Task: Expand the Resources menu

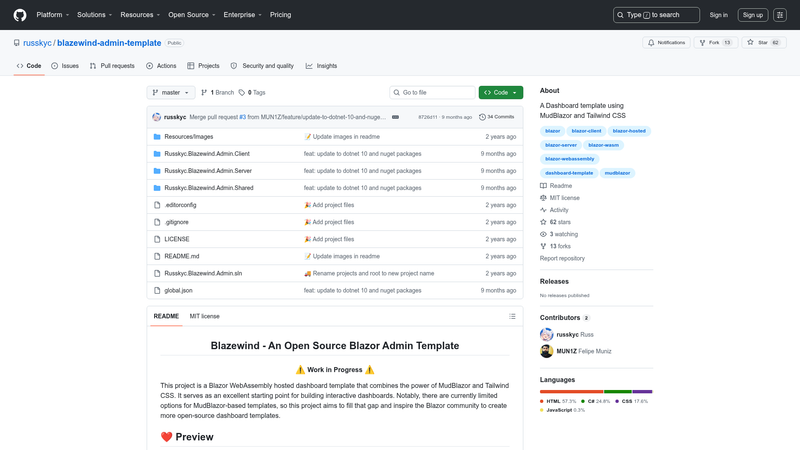Action: pyautogui.click(x=140, y=15)
